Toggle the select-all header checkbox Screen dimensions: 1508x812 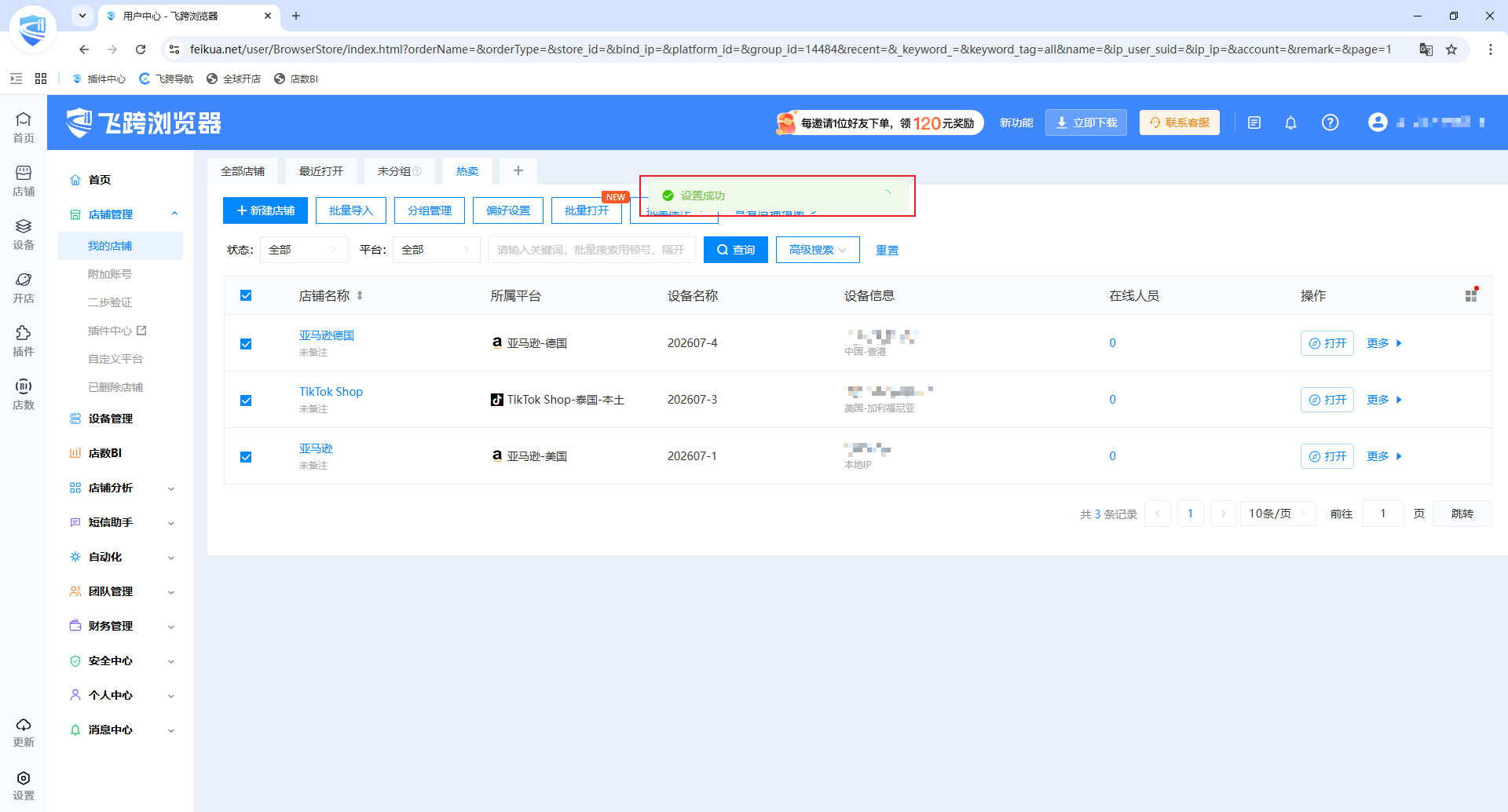tap(246, 295)
